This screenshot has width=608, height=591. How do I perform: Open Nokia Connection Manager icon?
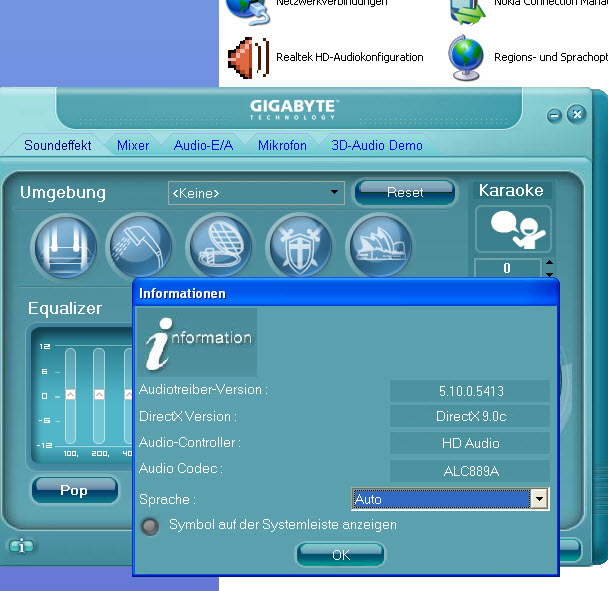[467, 11]
